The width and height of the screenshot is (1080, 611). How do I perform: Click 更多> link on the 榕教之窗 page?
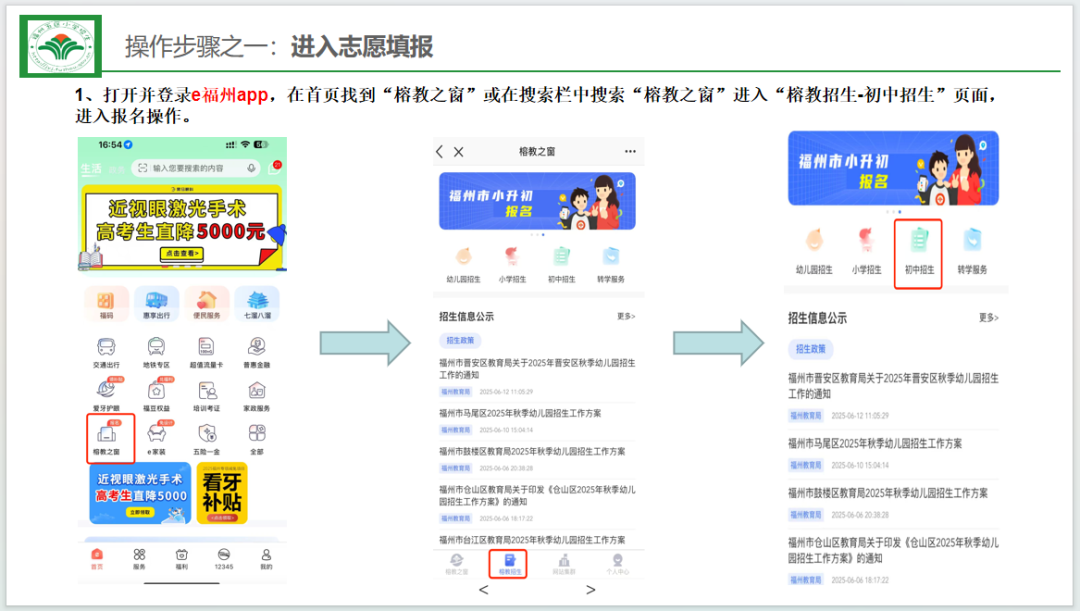pos(626,316)
